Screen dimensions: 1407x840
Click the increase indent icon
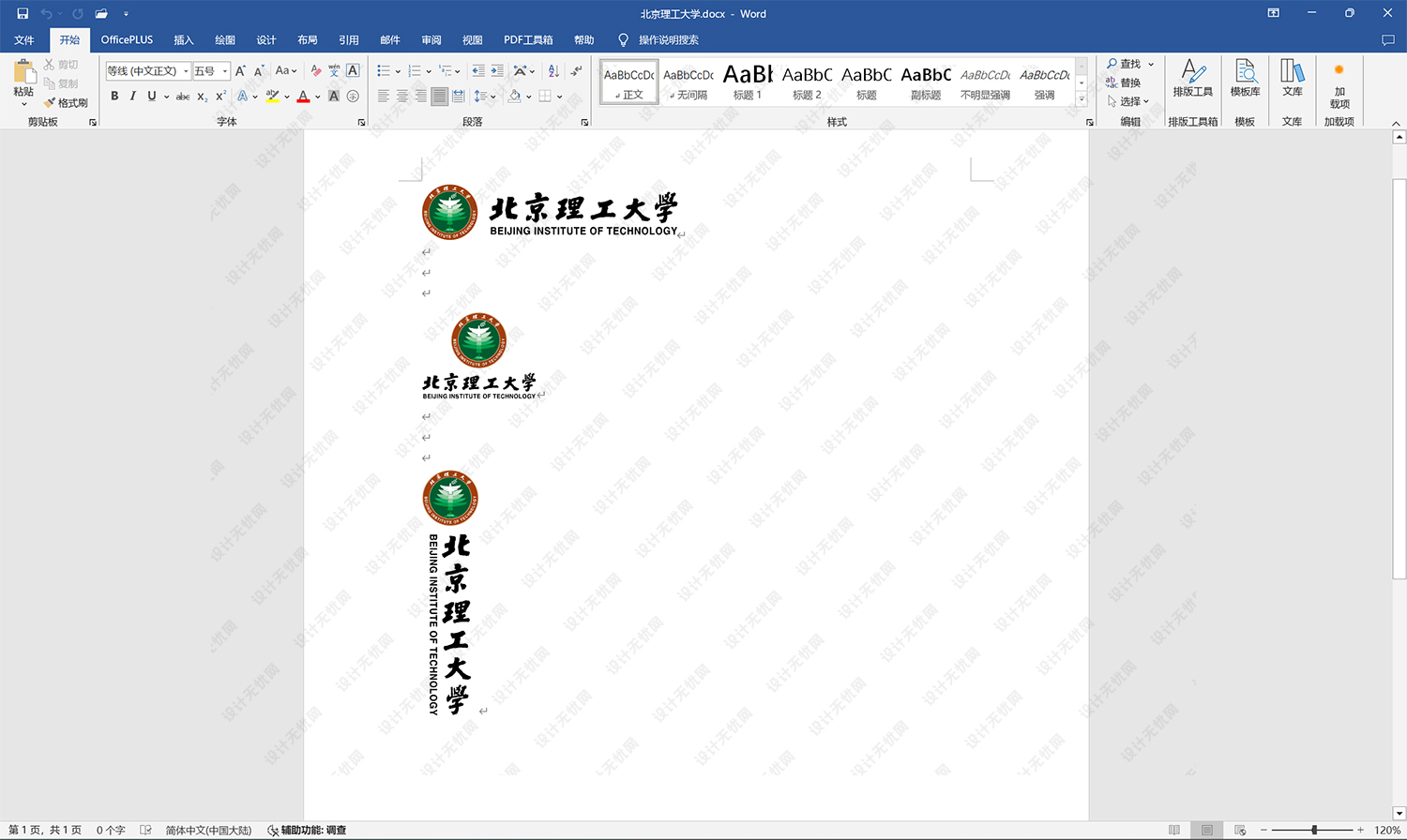[x=497, y=71]
